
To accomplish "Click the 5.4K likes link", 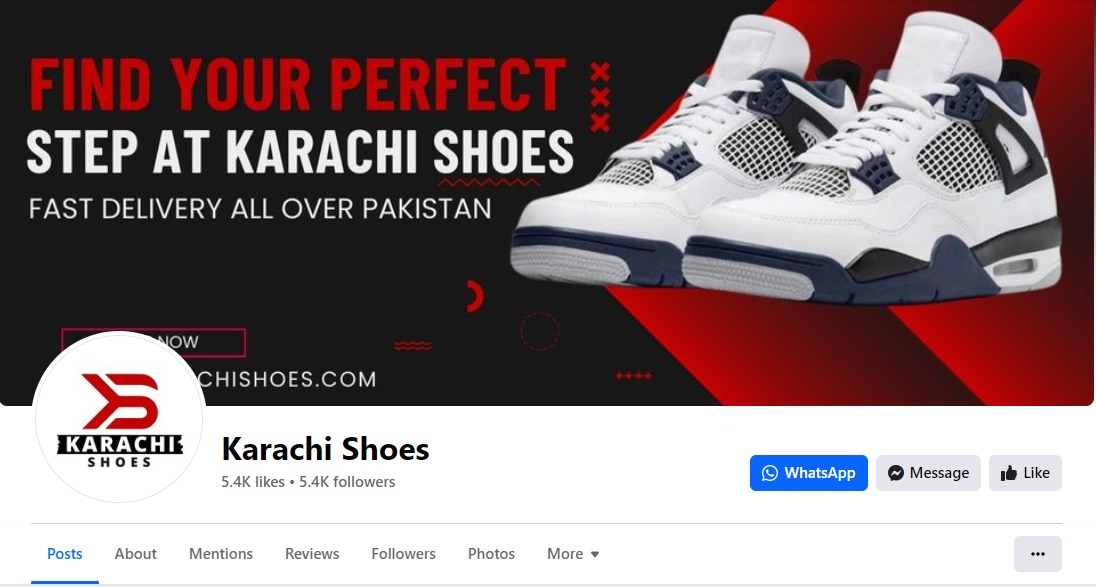I will click(x=253, y=482).
